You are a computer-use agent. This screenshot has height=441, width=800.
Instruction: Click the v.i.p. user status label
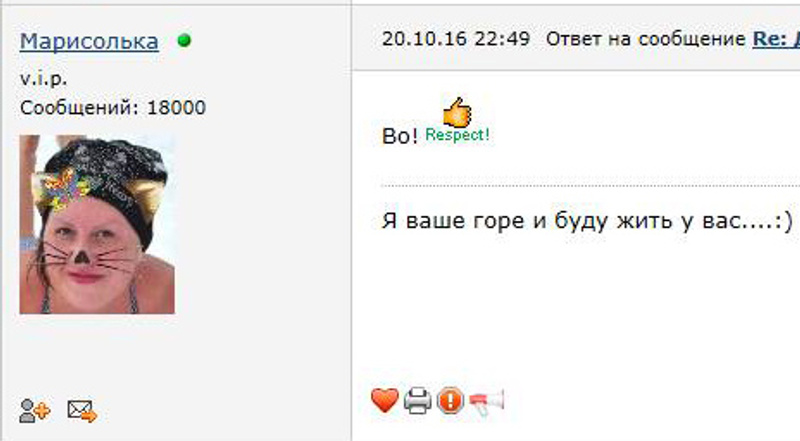[43, 79]
